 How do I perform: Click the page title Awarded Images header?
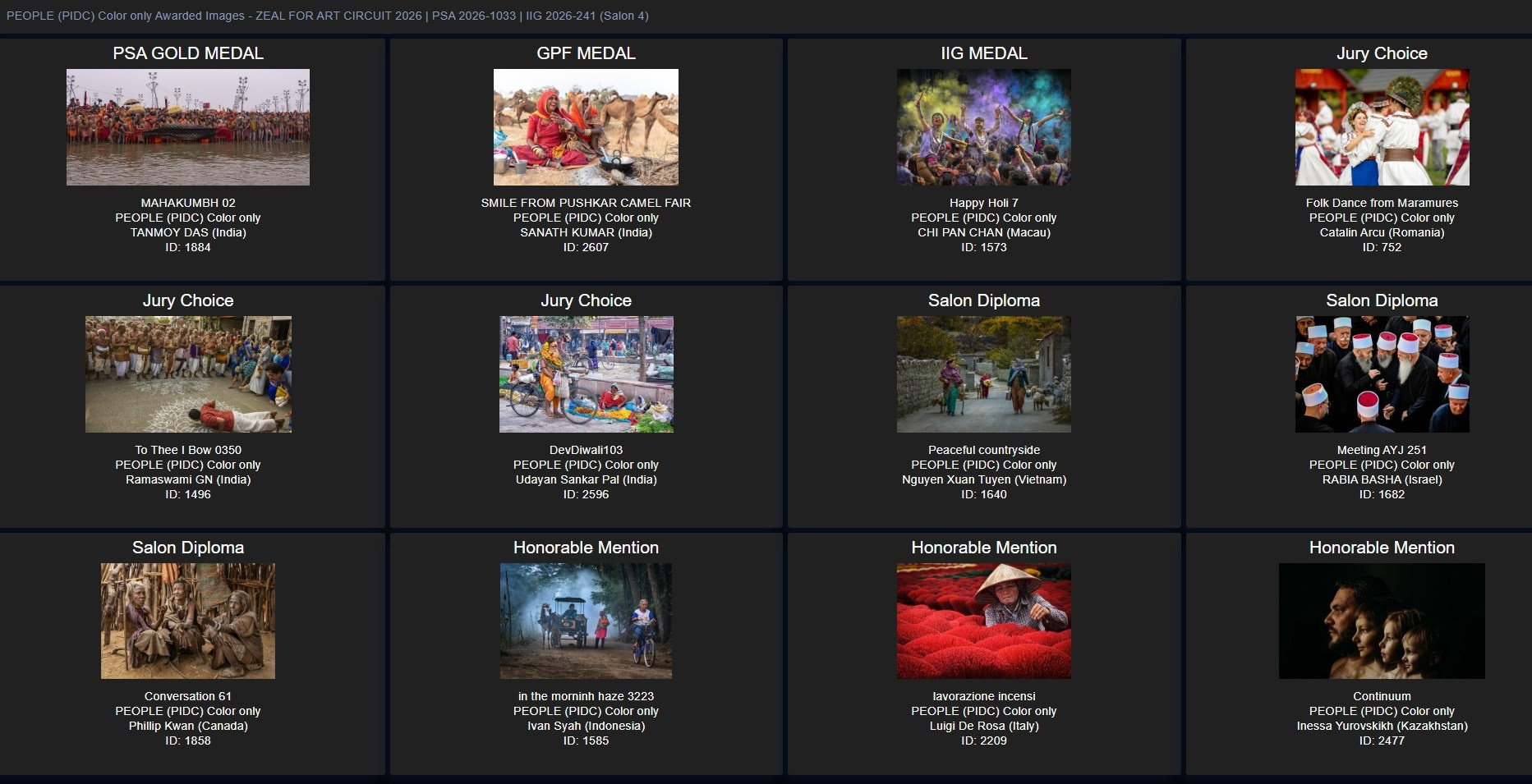[x=327, y=16]
